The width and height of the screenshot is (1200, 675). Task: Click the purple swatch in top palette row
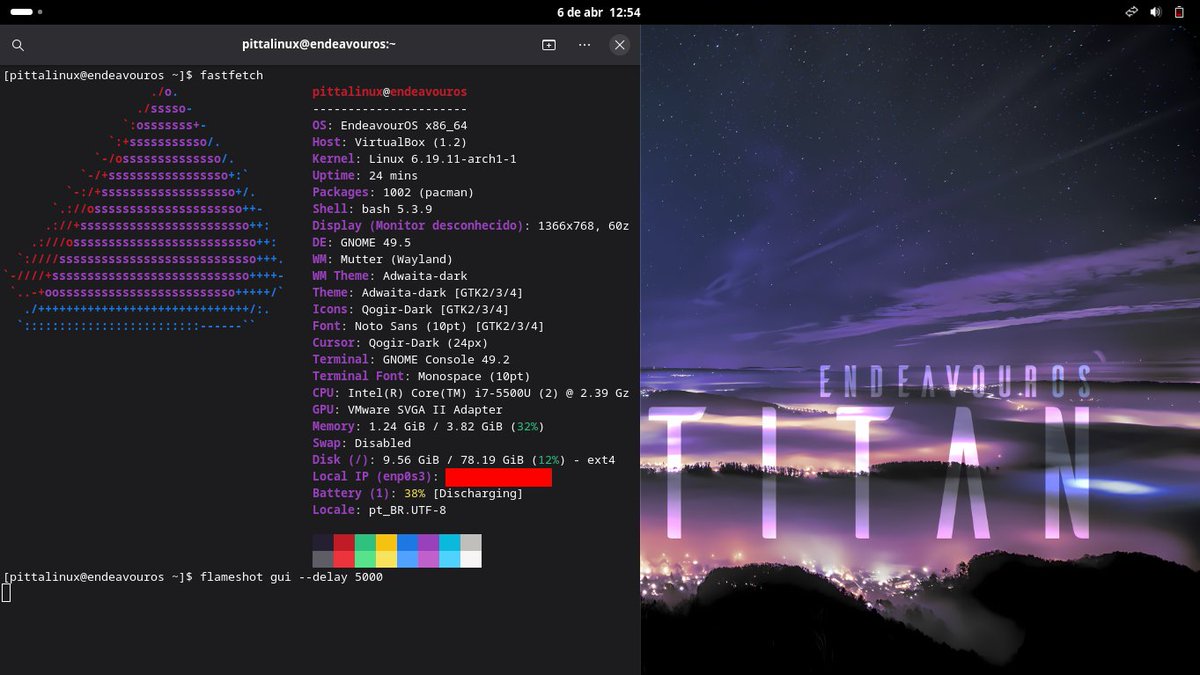point(428,542)
